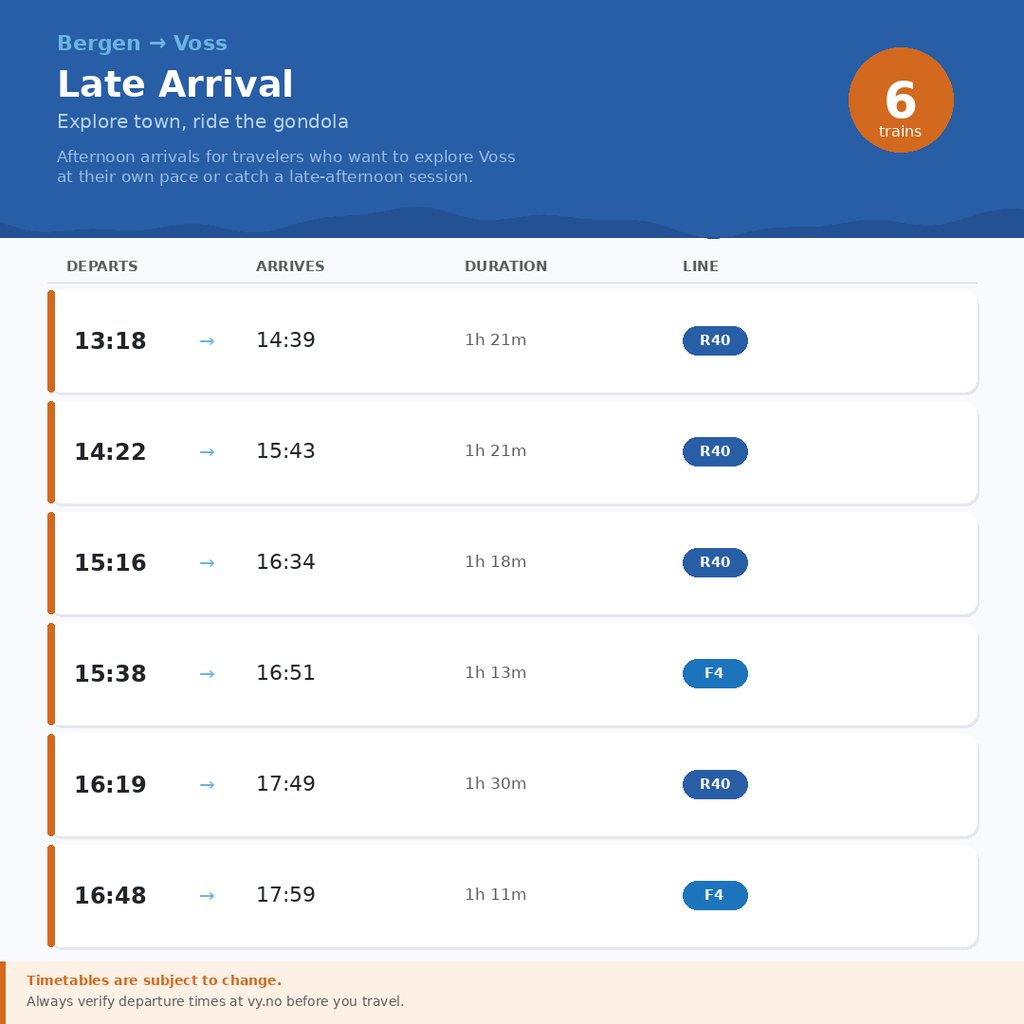Click the orange bar on the 16:19 card
This screenshot has width=1024, height=1024.
point(51,784)
